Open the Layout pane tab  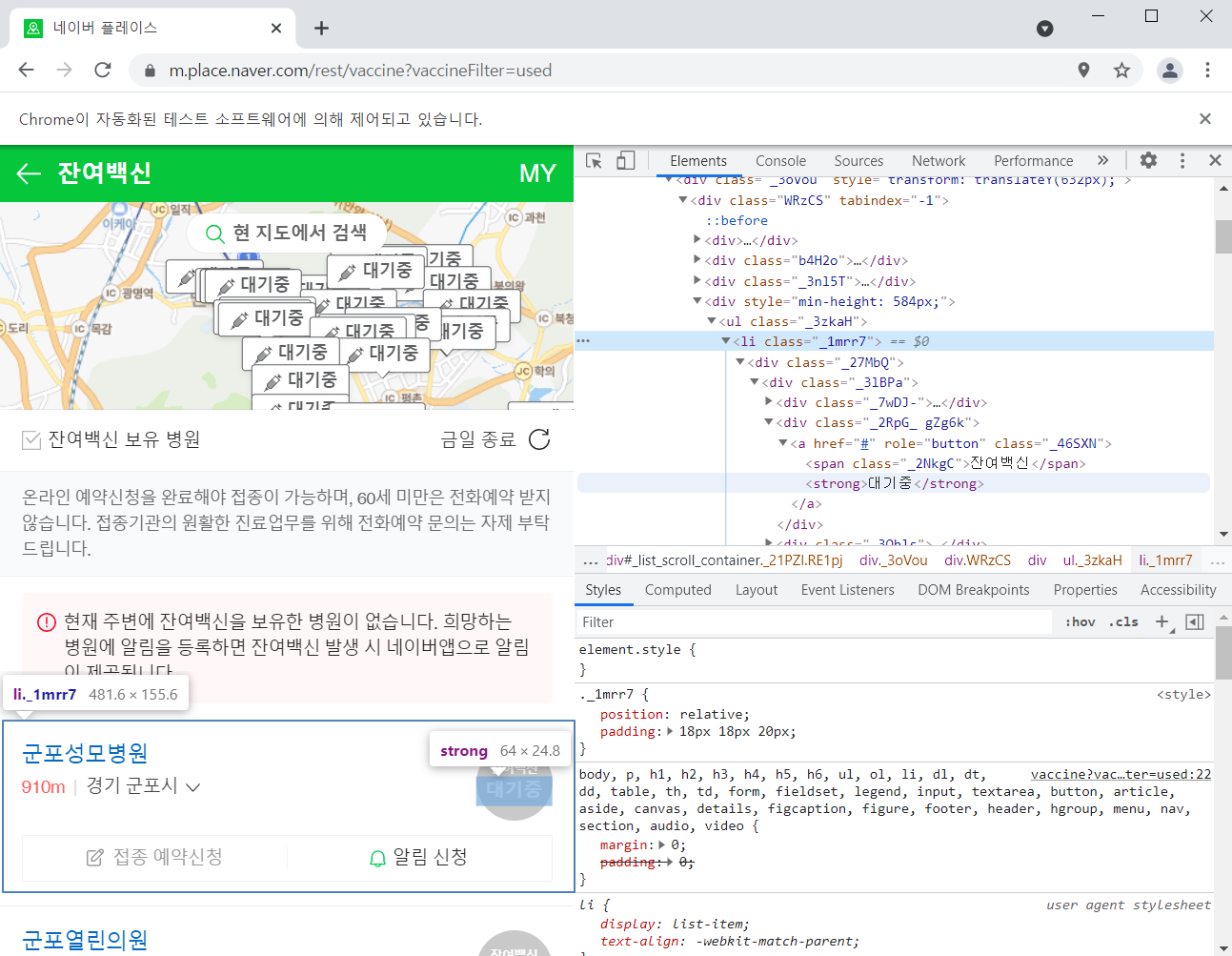757,590
